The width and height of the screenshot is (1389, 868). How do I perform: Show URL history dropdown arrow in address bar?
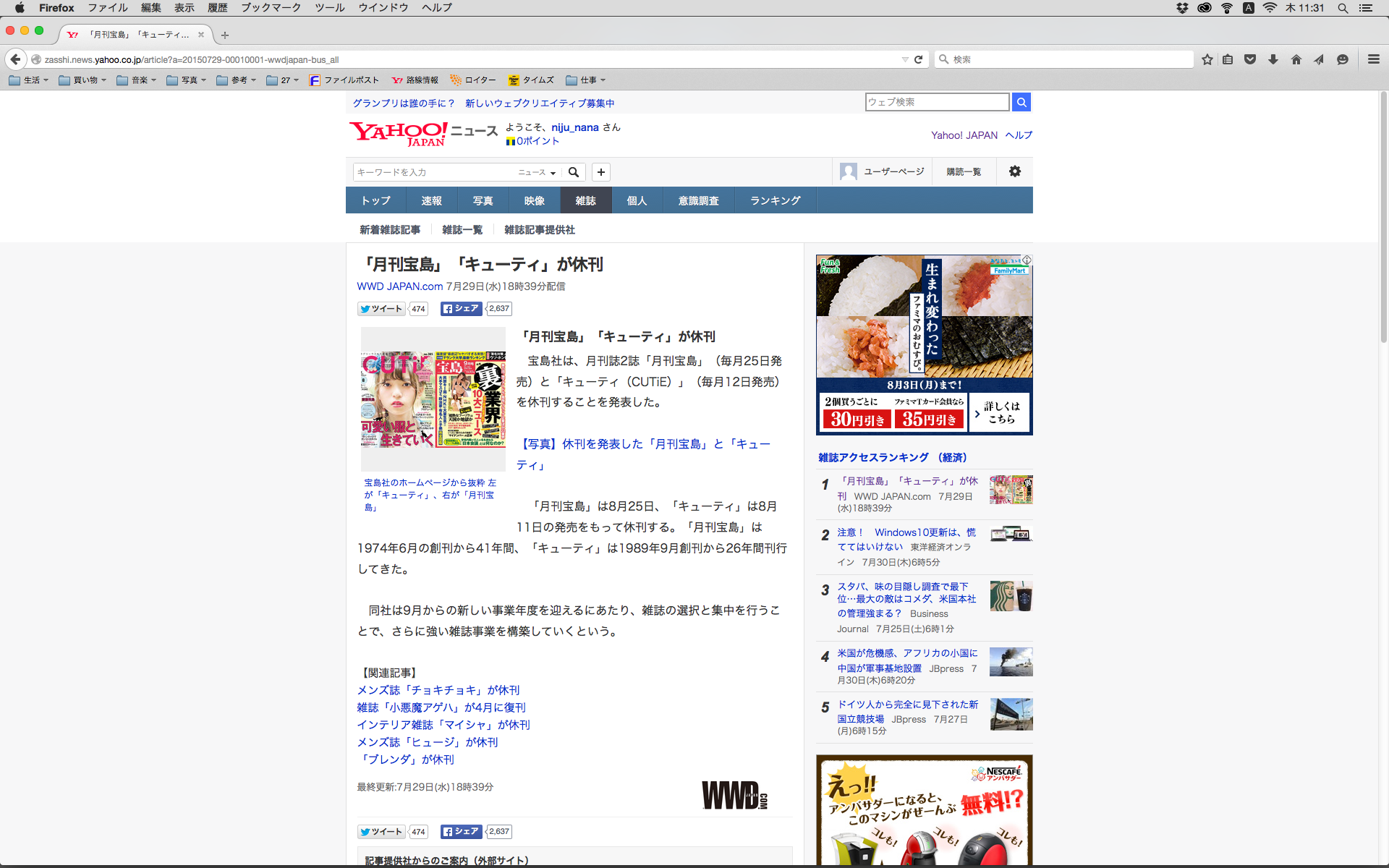click(904, 59)
